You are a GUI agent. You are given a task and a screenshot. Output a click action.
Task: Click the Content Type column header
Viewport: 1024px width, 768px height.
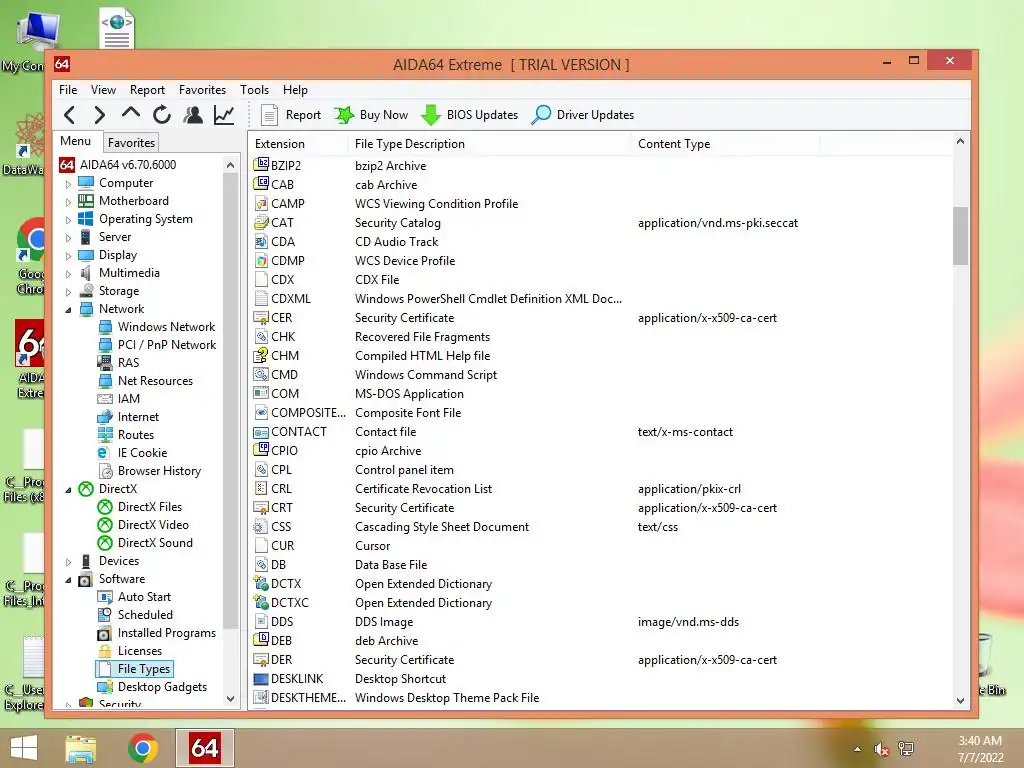(726, 144)
